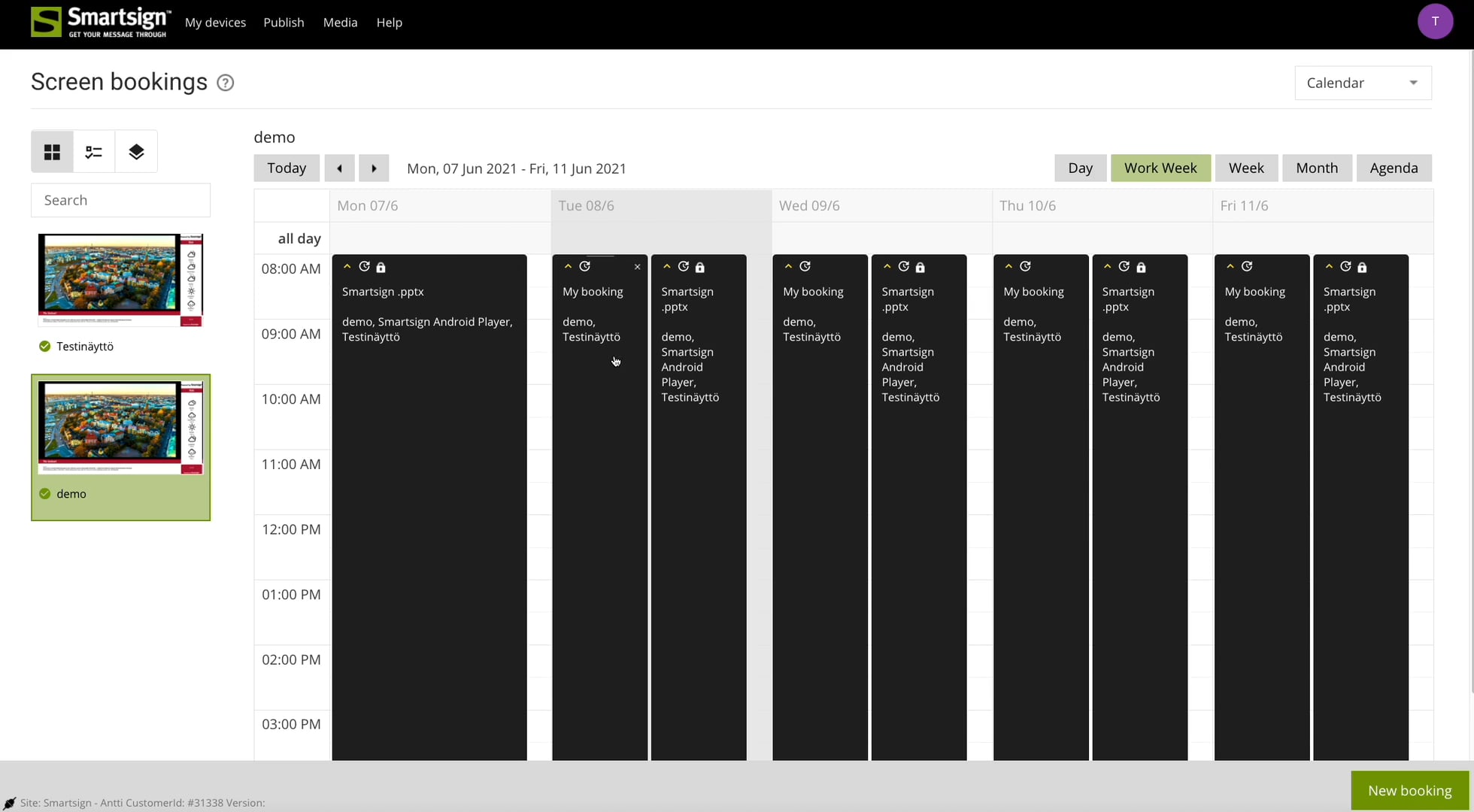Viewport: 1474px width, 812px height.
Task: Switch to the layers view icon
Action: (x=136, y=152)
